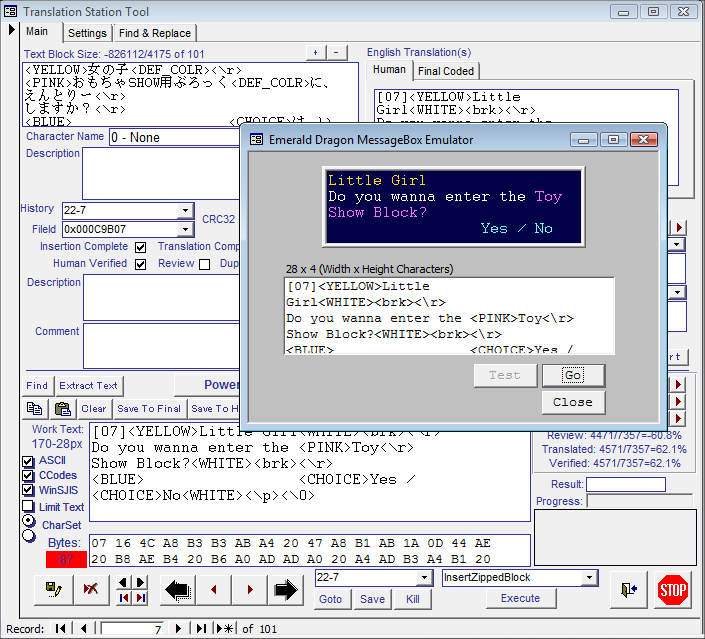Click the Work Text editing area
Screen dimensions: 705x639
click(310, 472)
